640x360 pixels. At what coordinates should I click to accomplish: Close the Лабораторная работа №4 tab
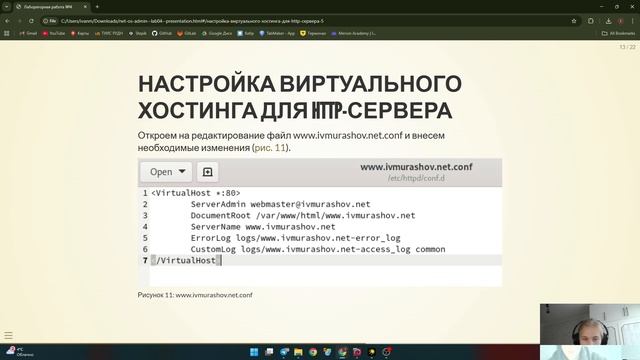(85, 7)
